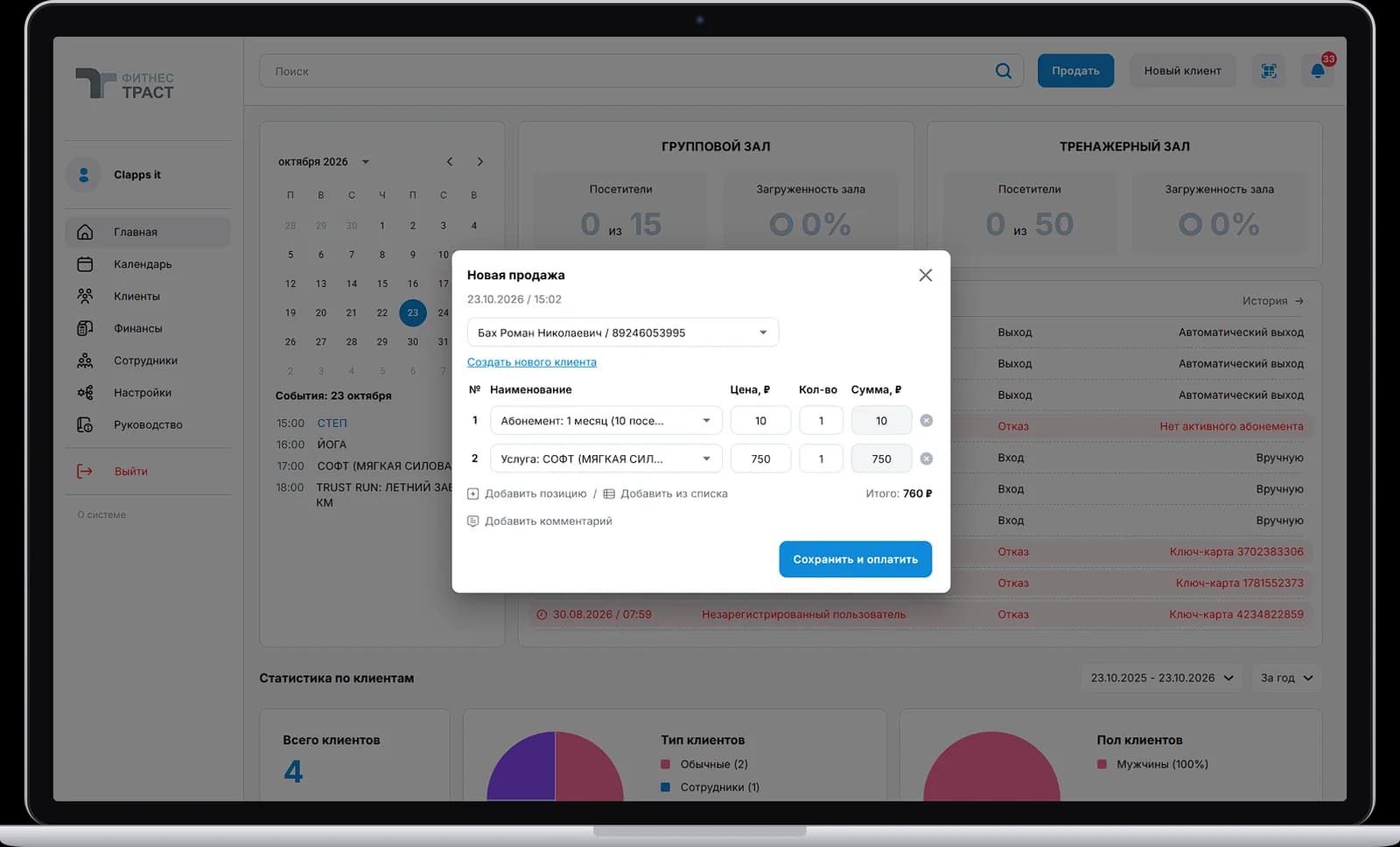Click the Добавить из списка list icon
Viewport: 1400px width, 847px height.
tap(609, 493)
